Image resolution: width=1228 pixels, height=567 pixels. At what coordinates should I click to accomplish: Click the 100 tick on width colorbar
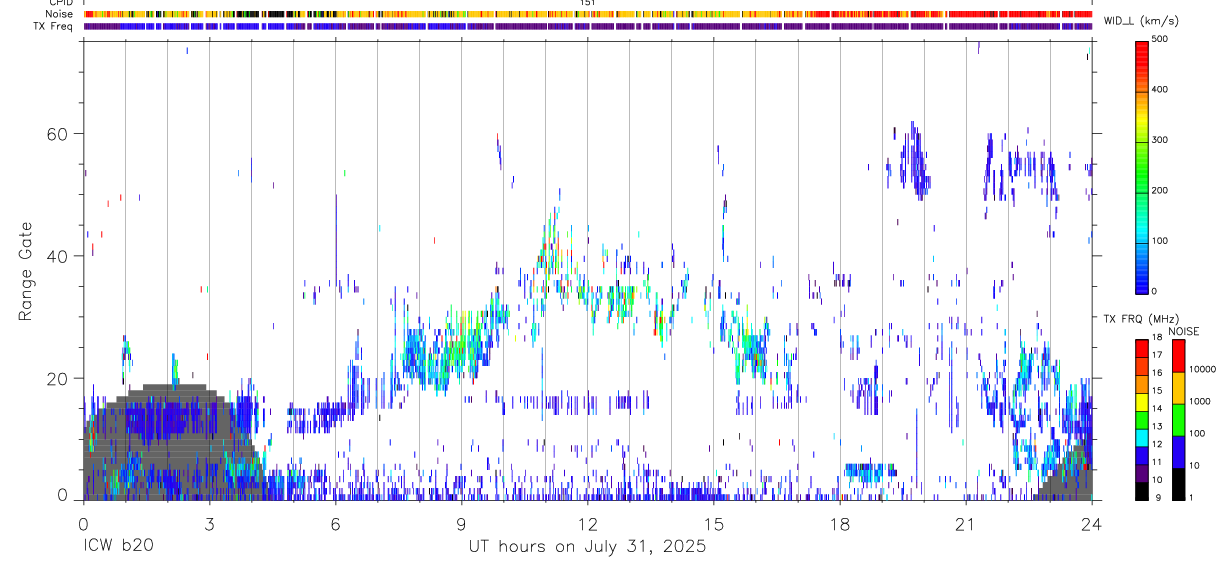(x=1161, y=241)
